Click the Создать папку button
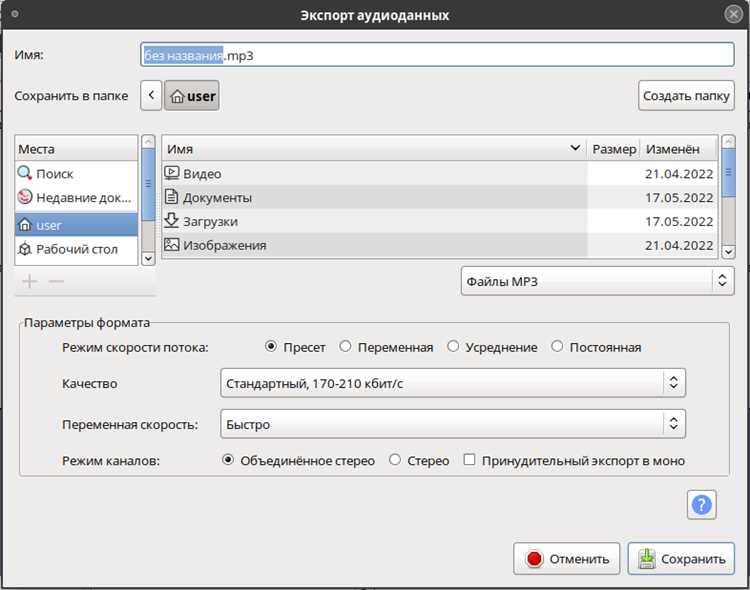Screen dimensions: 750x590 pyautogui.click(x=686, y=96)
